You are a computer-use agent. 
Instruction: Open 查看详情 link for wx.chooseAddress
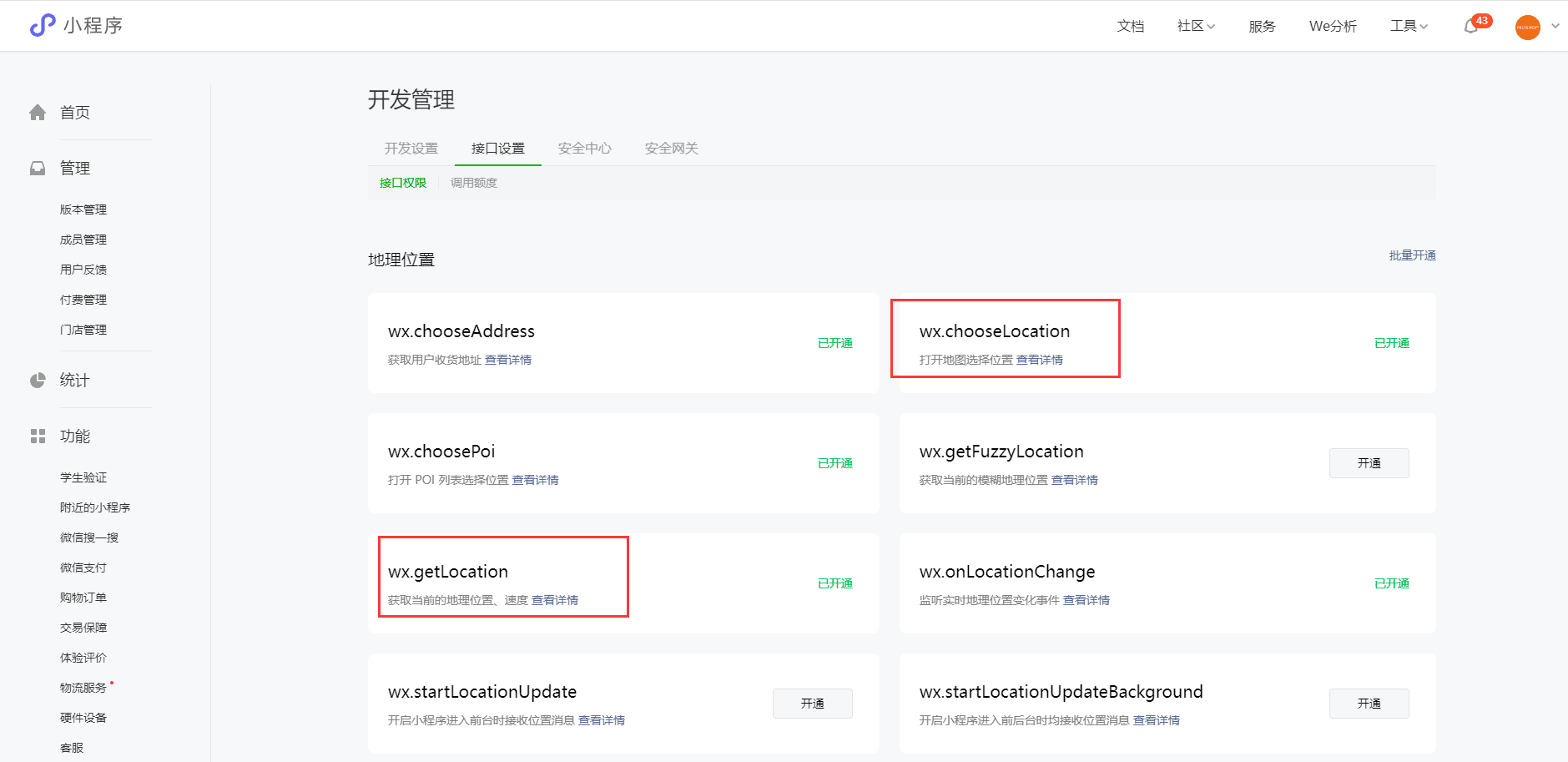507,360
